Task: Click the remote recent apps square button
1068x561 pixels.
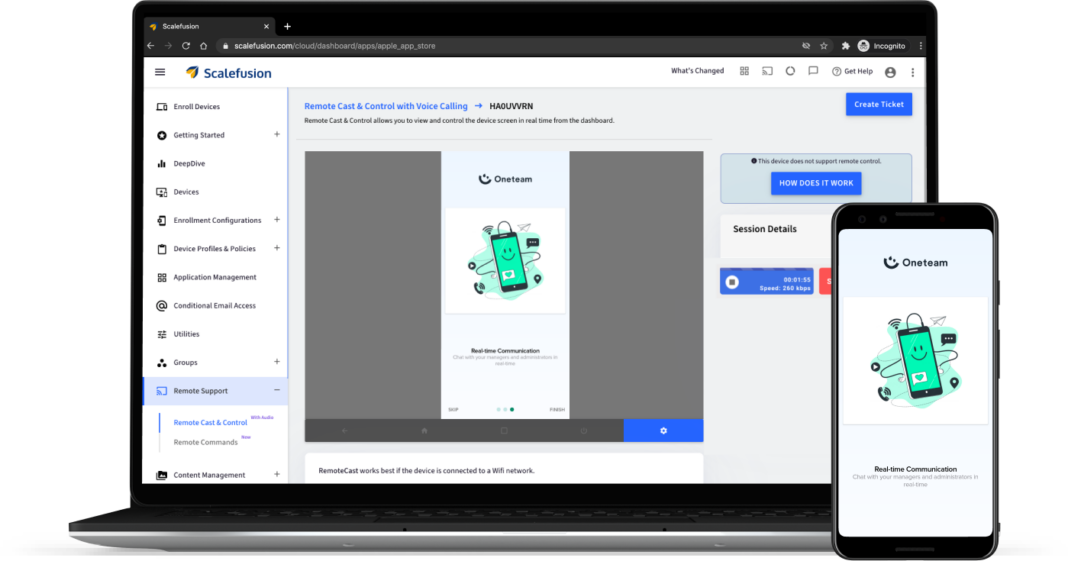Action: pos(504,431)
